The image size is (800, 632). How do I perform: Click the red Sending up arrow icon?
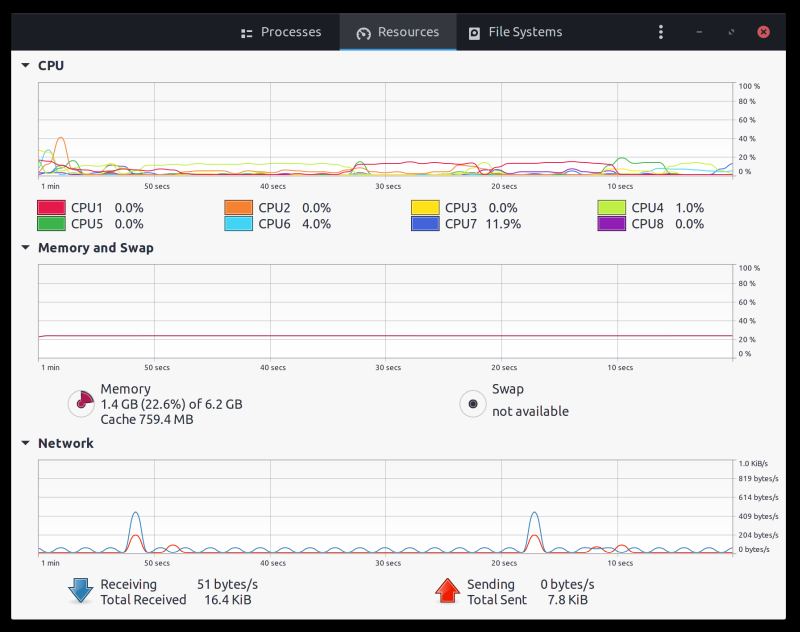coord(447,591)
